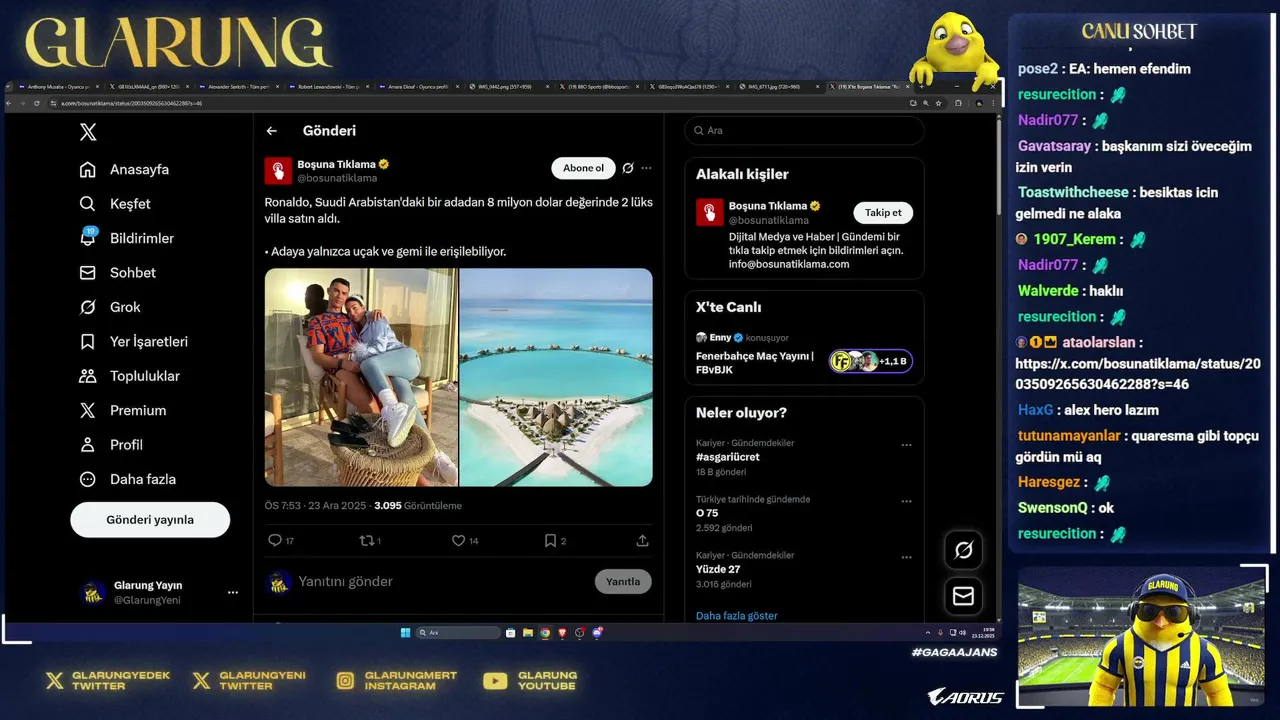The width and height of the screenshot is (1280, 720).
Task: Open listener avatars +1,1 B badge
Action: click(x=870, y=361)
